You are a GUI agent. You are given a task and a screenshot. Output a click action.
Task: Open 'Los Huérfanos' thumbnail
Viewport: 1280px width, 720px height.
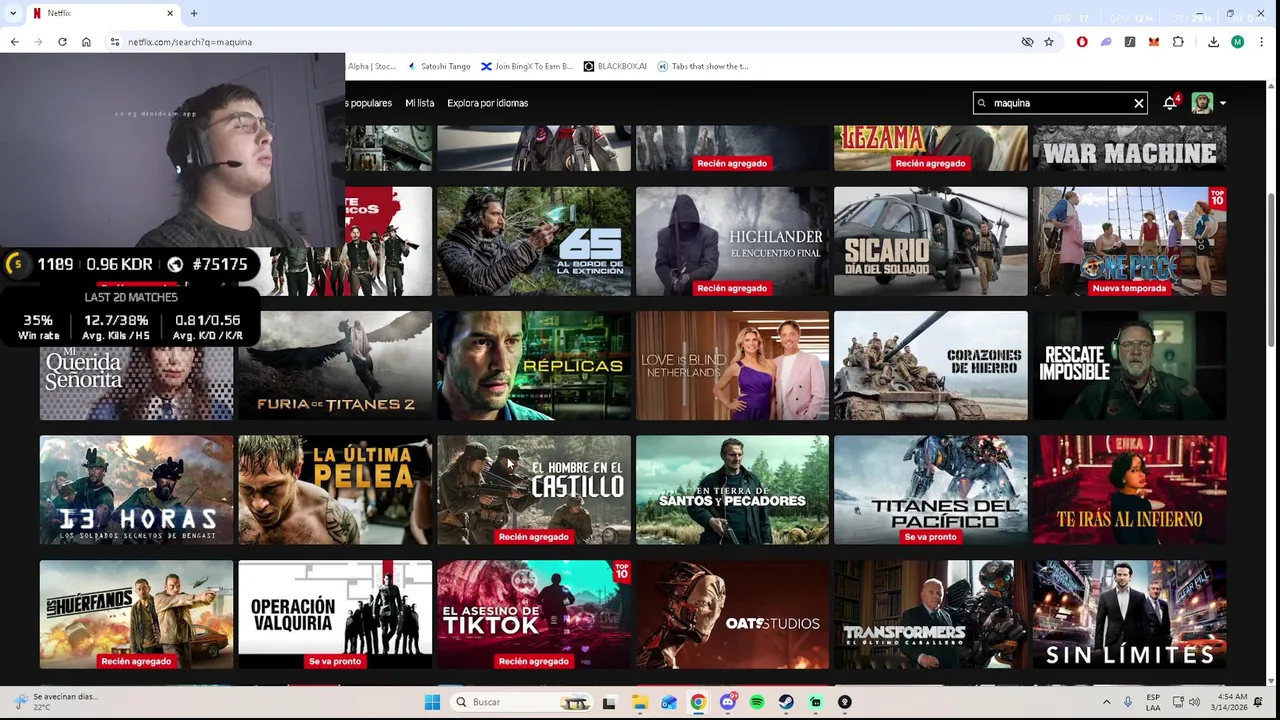point(136,614)
